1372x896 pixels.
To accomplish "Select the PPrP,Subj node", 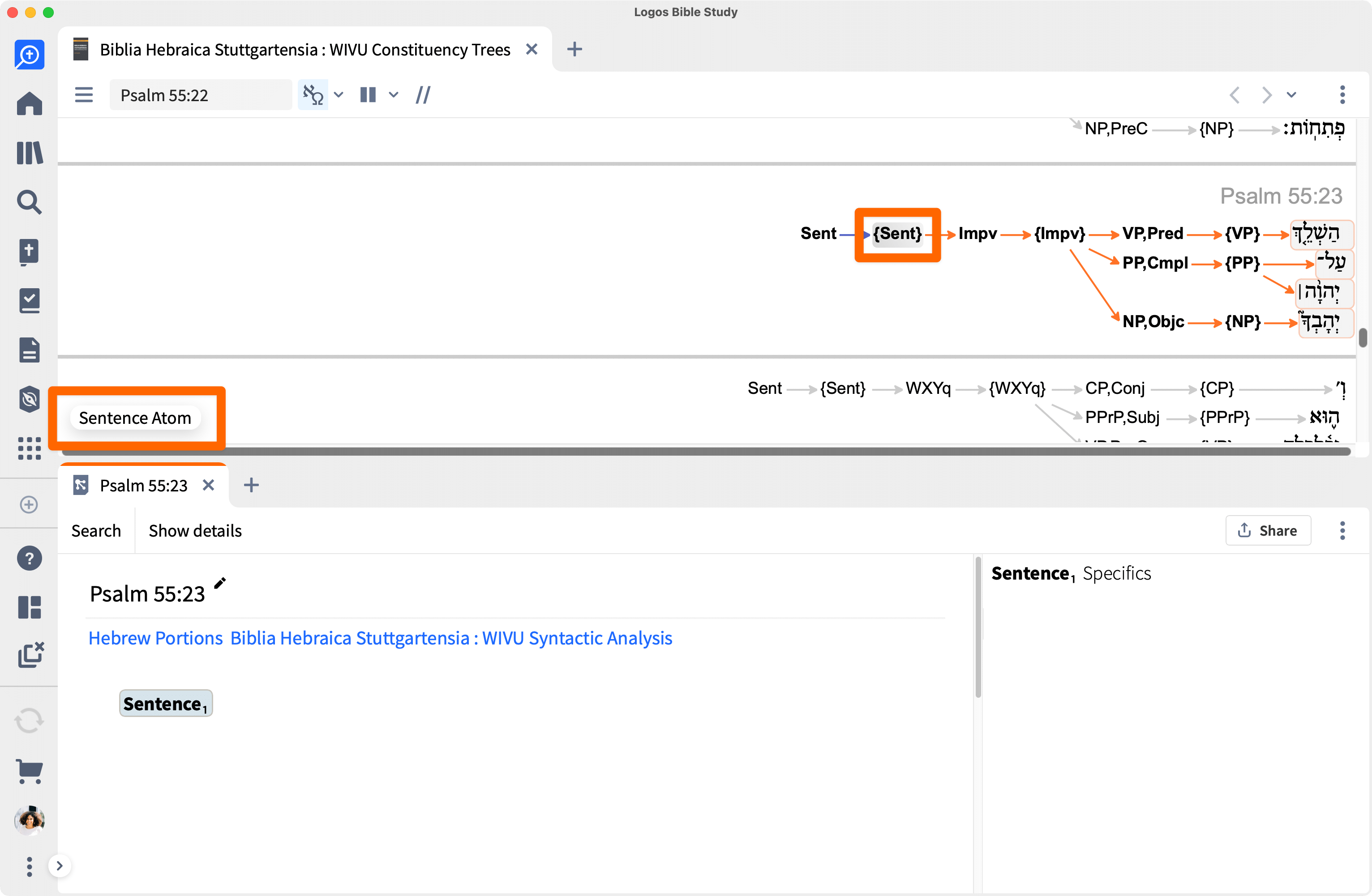I will (x=1123, y=417).
